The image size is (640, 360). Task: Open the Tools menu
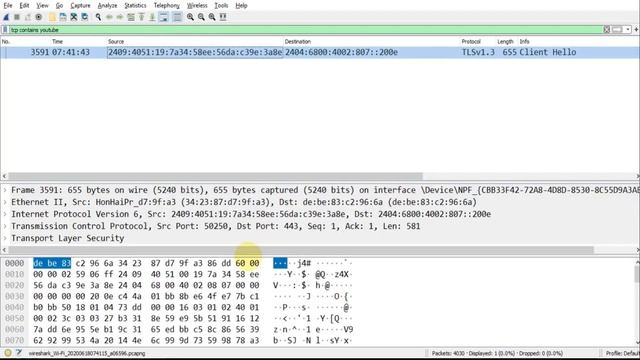pyautogui.click(x=221, y=5)
